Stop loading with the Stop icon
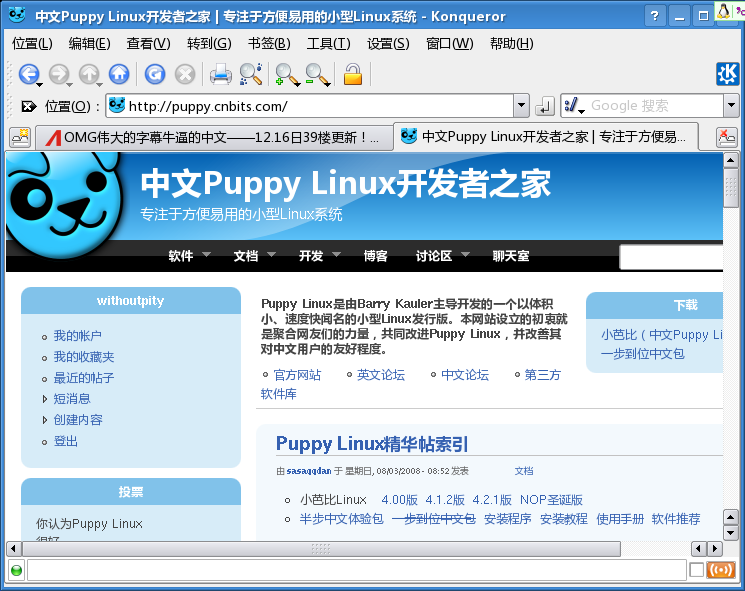 coord(185,74)
